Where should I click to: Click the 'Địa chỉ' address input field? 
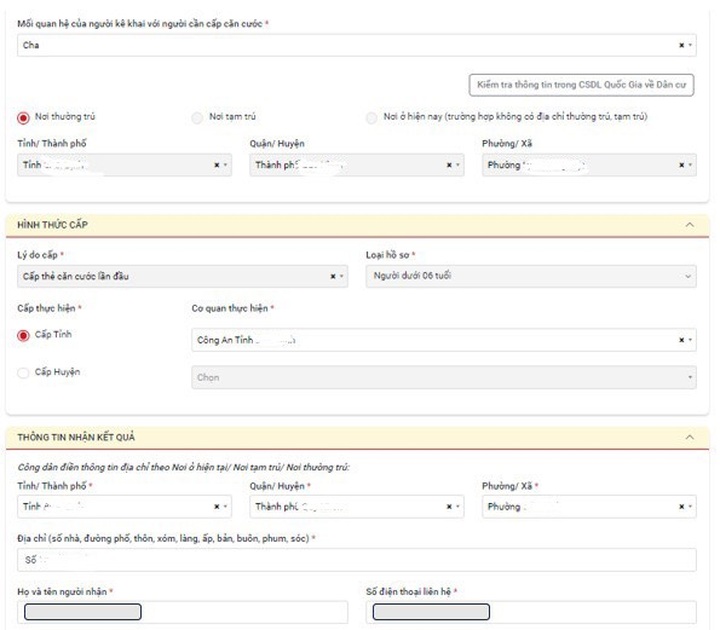coord(357,560)
